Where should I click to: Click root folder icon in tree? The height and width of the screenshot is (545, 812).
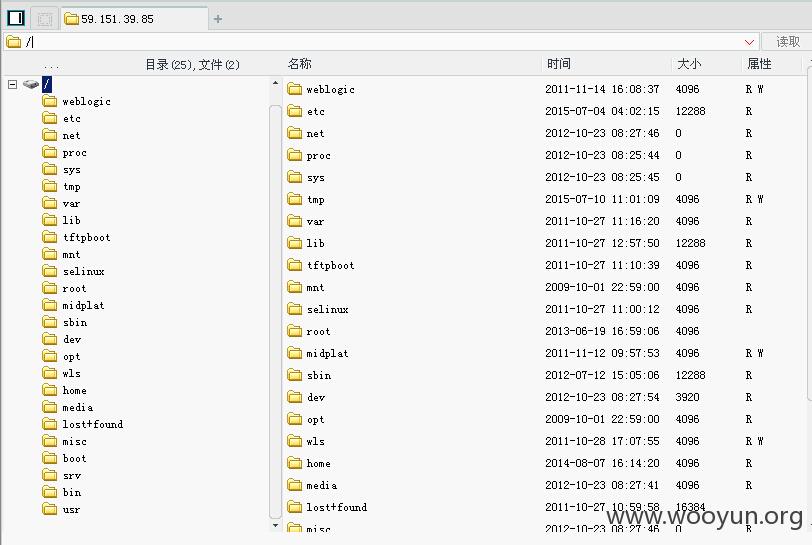tap(50, 288)
